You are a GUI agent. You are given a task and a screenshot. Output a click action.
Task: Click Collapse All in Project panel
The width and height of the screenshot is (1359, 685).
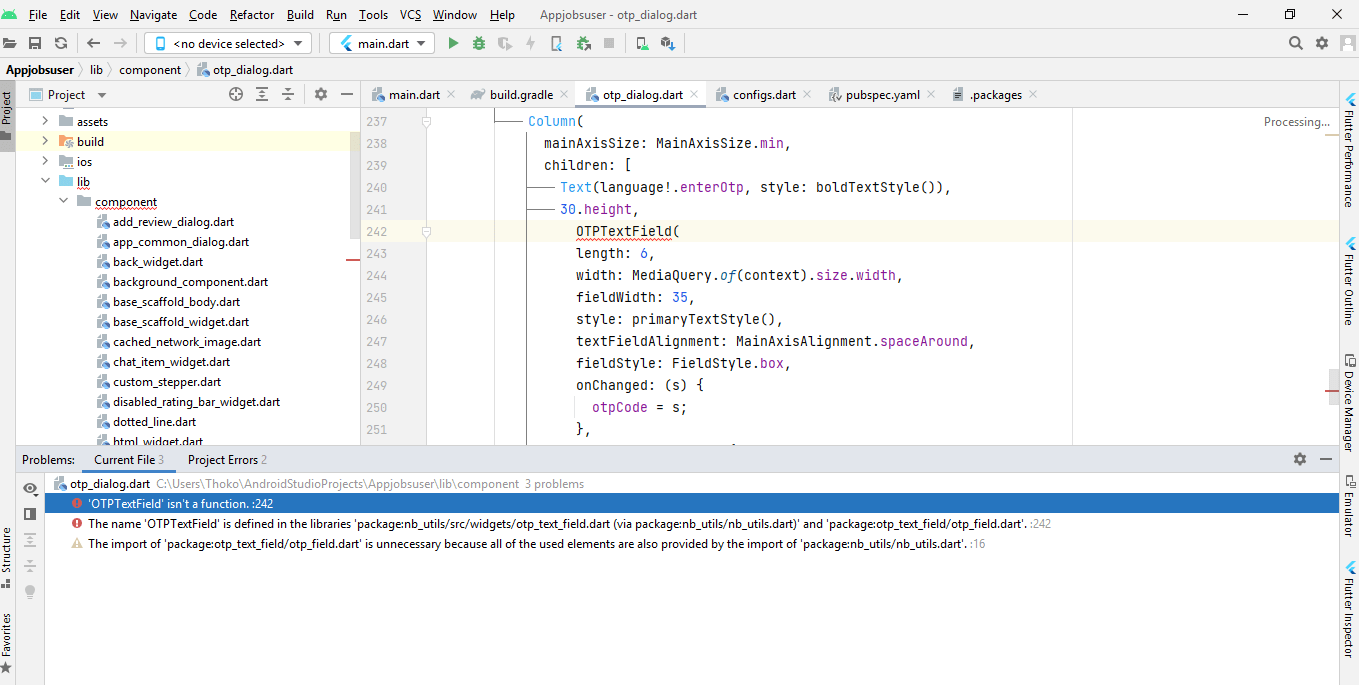pos(288,94)
